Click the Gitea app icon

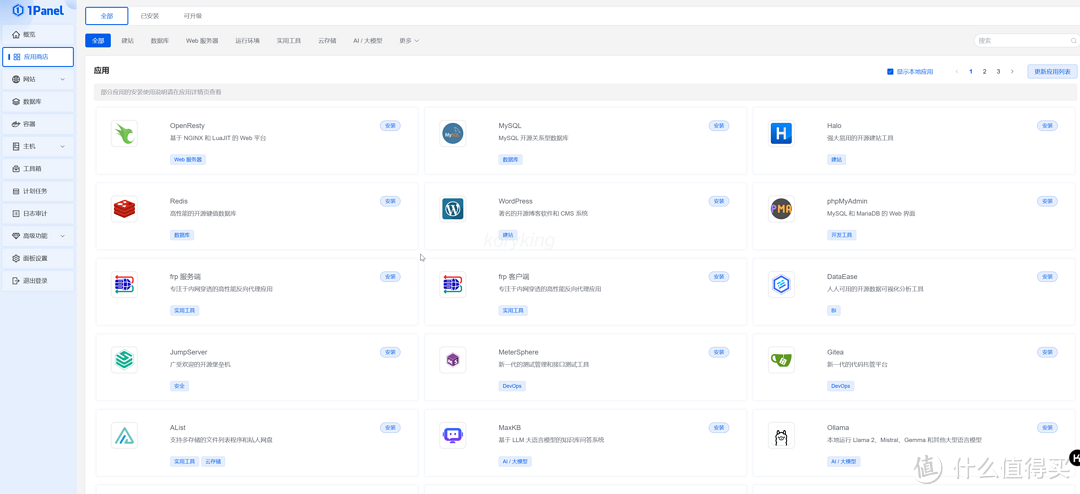781,360
